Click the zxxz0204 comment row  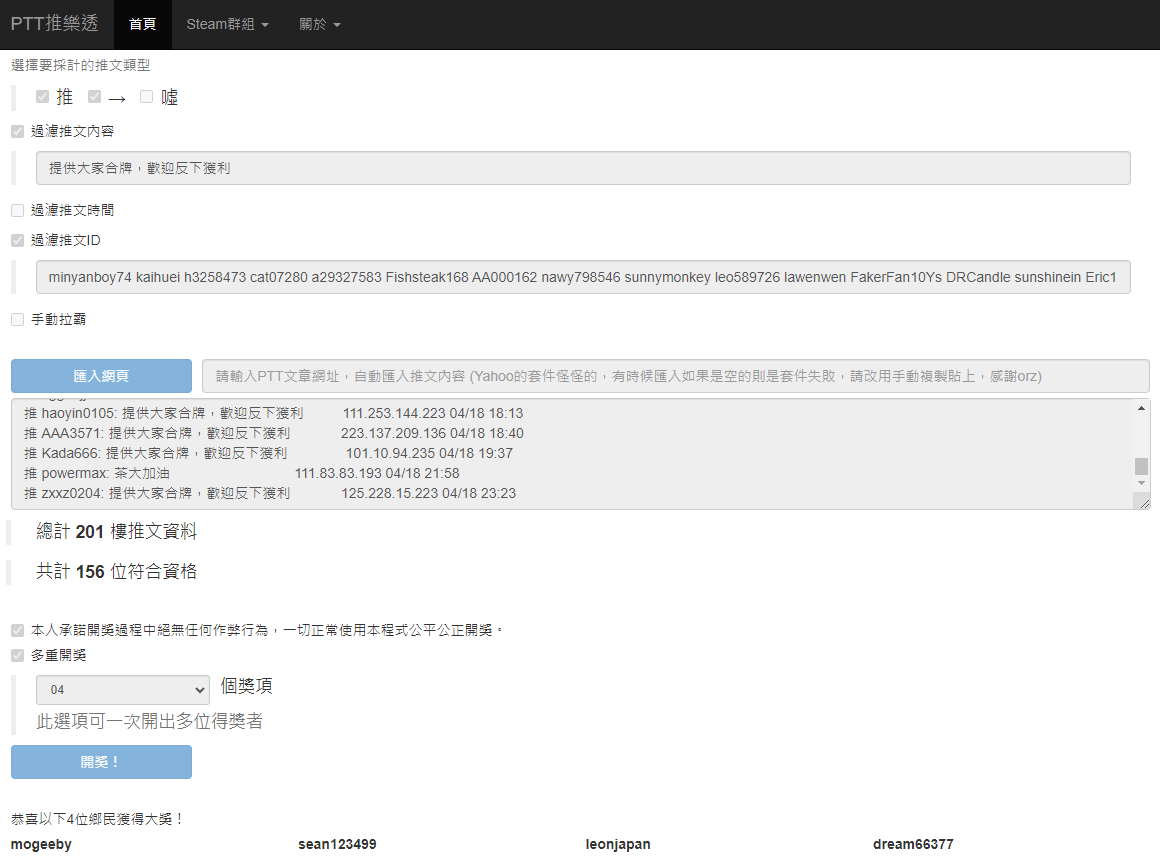point(269,493)
